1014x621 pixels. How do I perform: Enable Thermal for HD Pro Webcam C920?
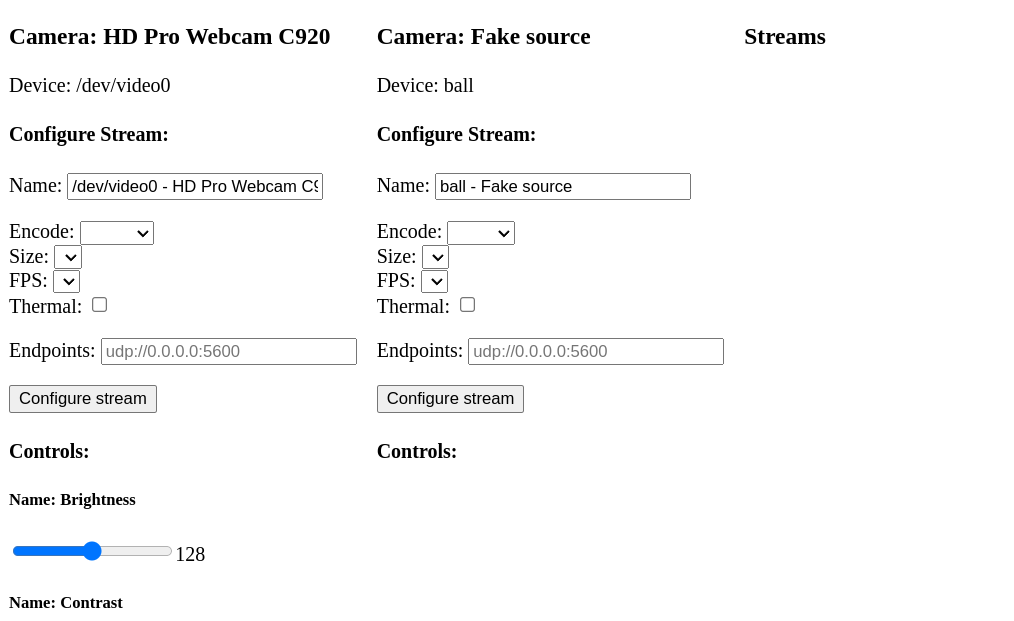pyautogui.click(x=99, y=304)
